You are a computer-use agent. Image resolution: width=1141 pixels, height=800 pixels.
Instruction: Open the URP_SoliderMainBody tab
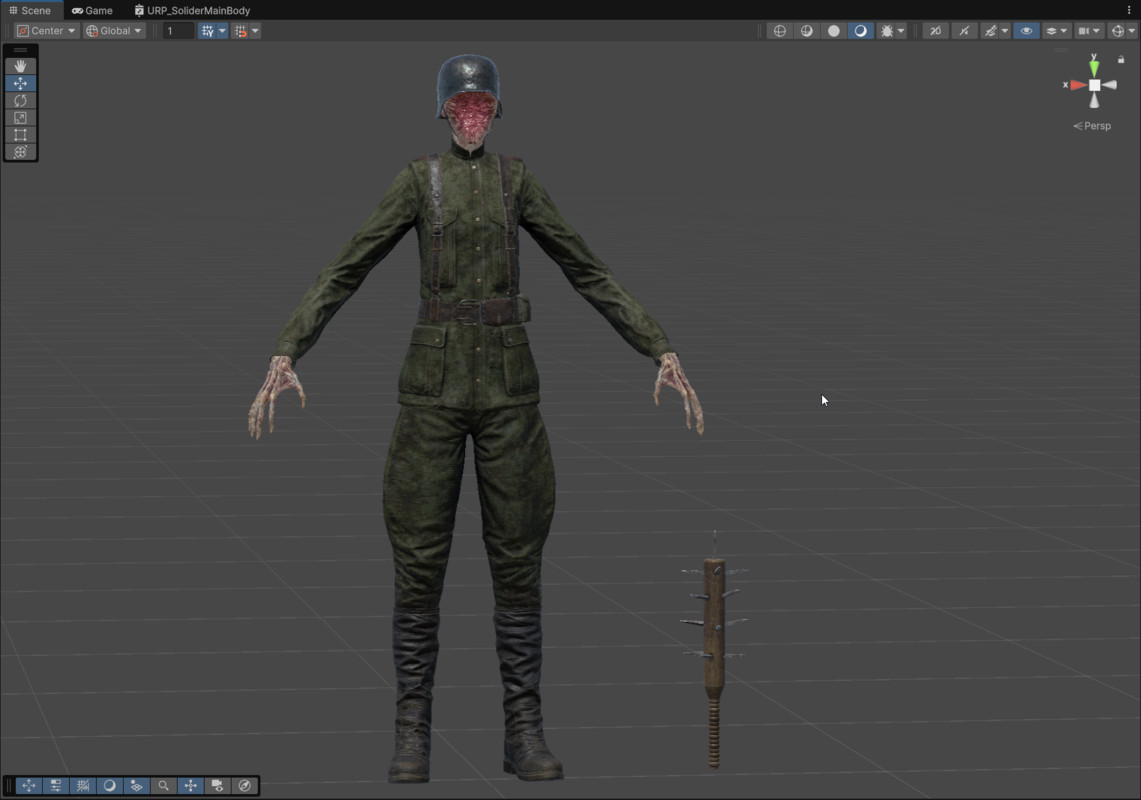pos(192,10)
